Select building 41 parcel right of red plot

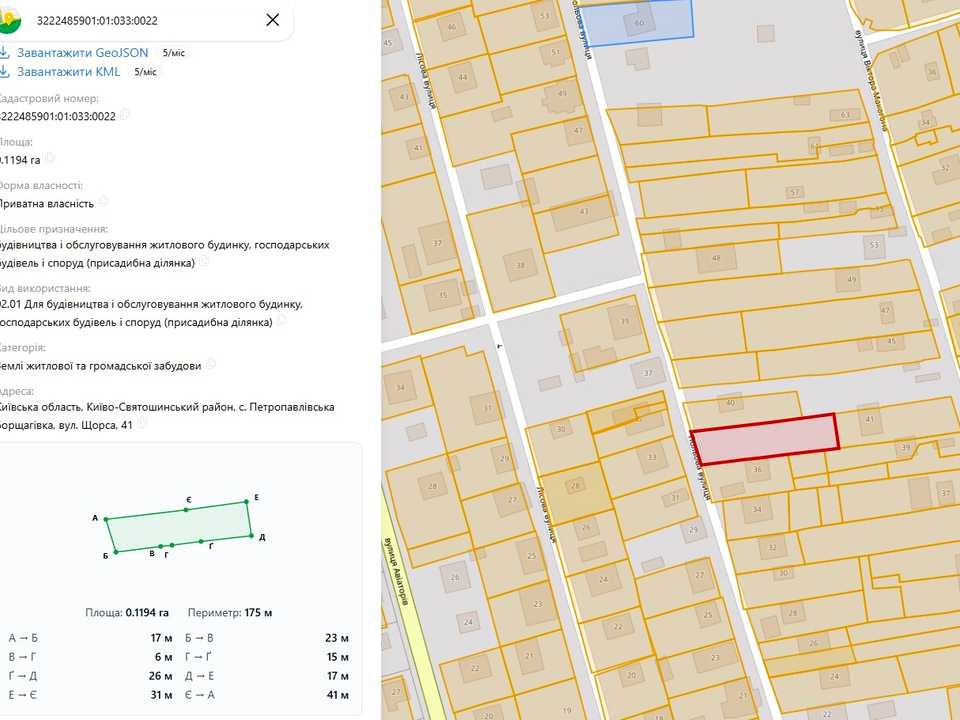888,424
